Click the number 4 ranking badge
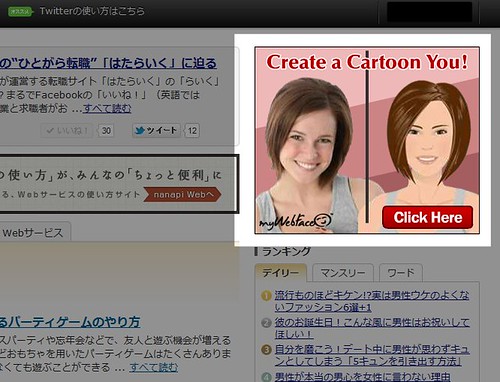Viewport: 500px width, 382px height. pos(266,377)
